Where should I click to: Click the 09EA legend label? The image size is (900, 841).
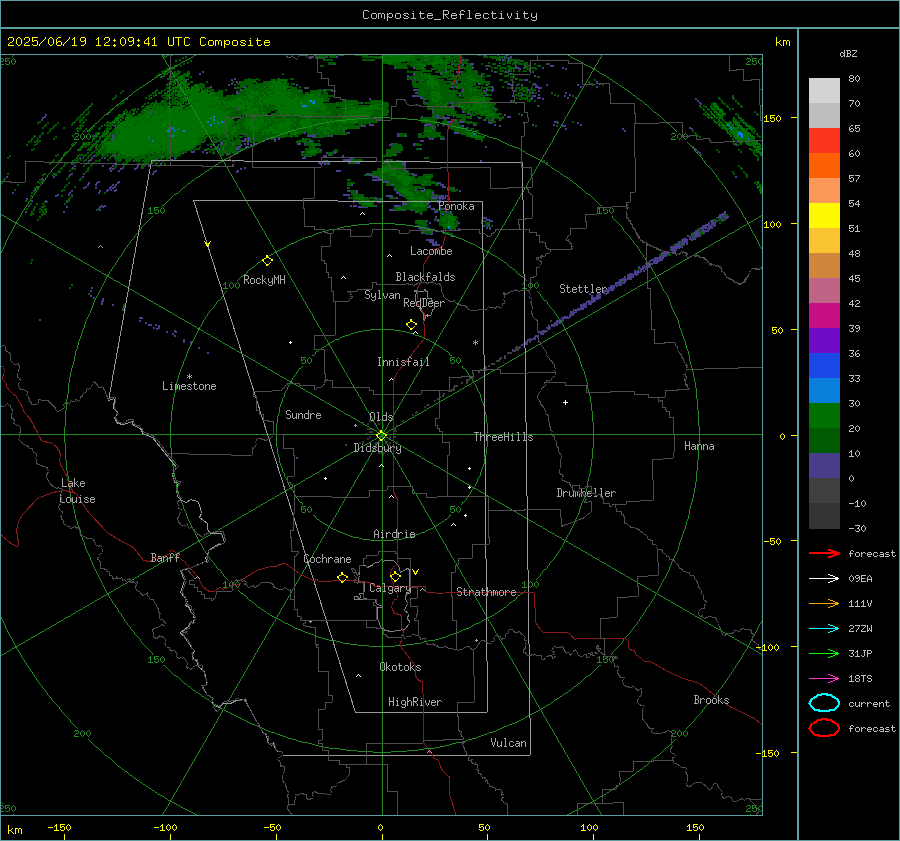(x=860, y=579)
